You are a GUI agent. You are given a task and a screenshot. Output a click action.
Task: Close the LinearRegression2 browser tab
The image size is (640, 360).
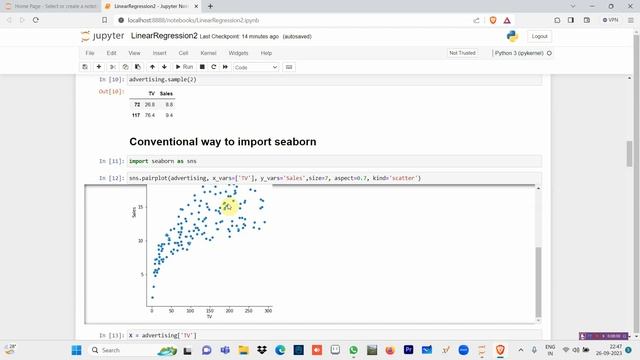pos(196,7)
